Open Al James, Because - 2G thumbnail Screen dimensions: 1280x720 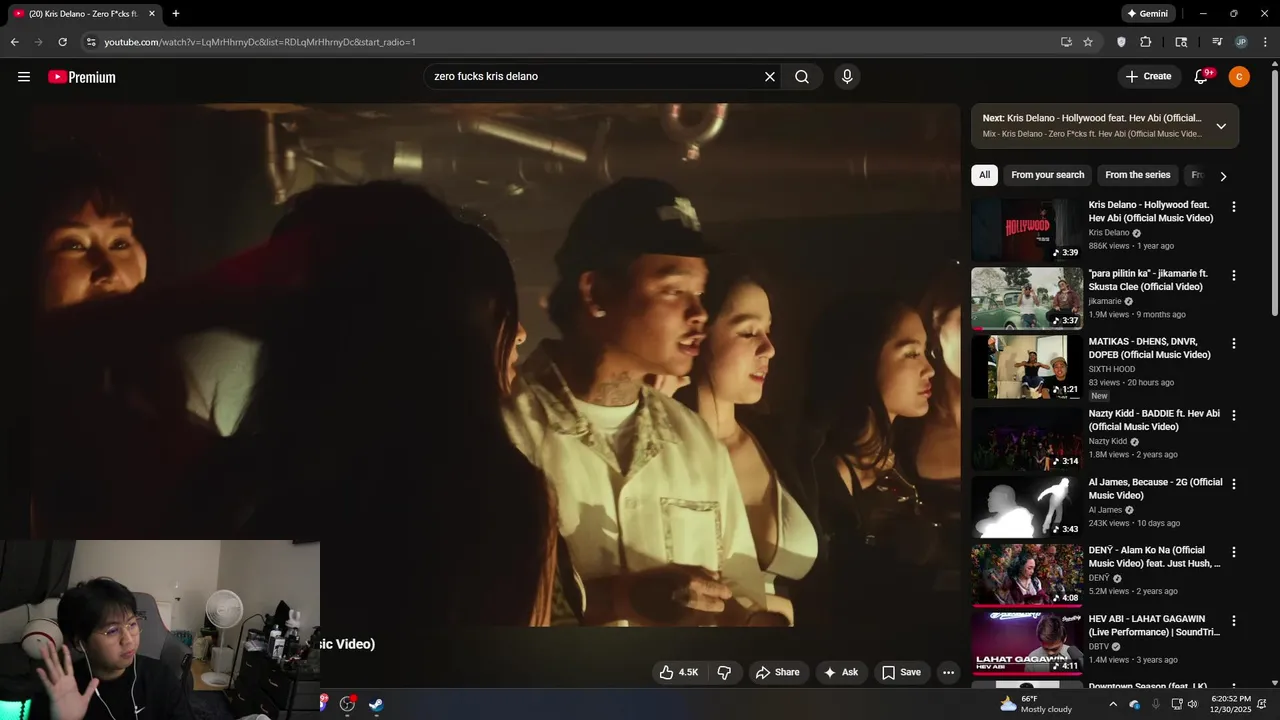pos(1026,507)
